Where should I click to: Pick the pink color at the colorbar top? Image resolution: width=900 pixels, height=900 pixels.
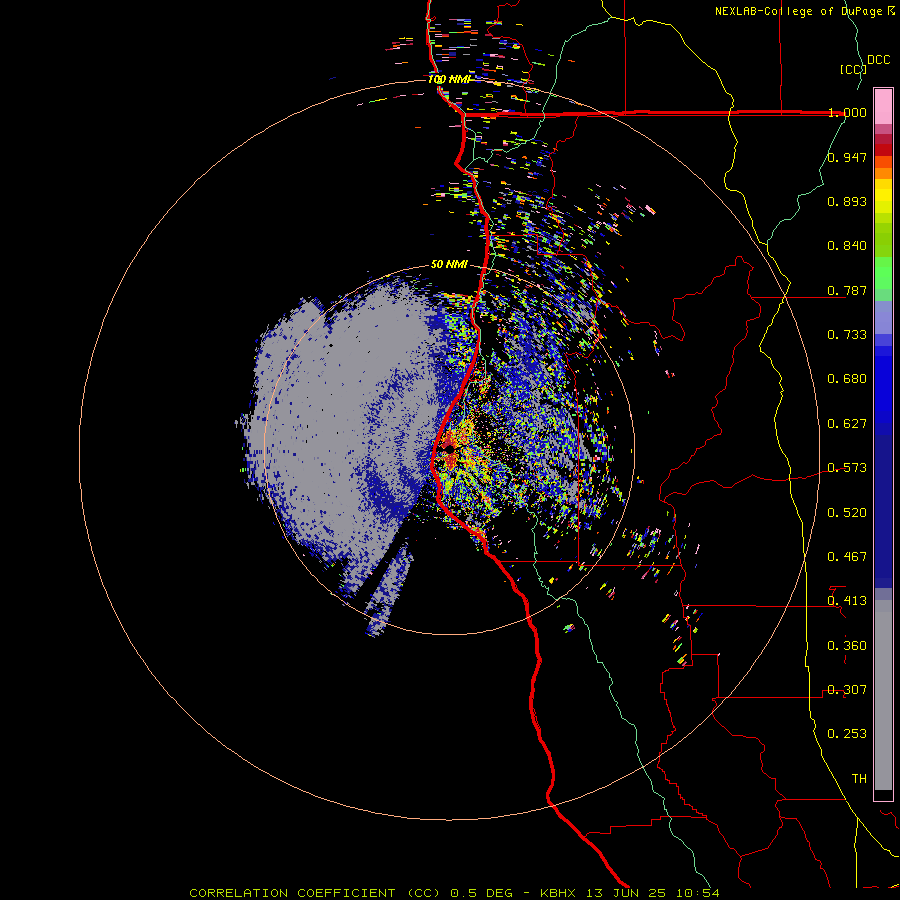pos(883,107)
